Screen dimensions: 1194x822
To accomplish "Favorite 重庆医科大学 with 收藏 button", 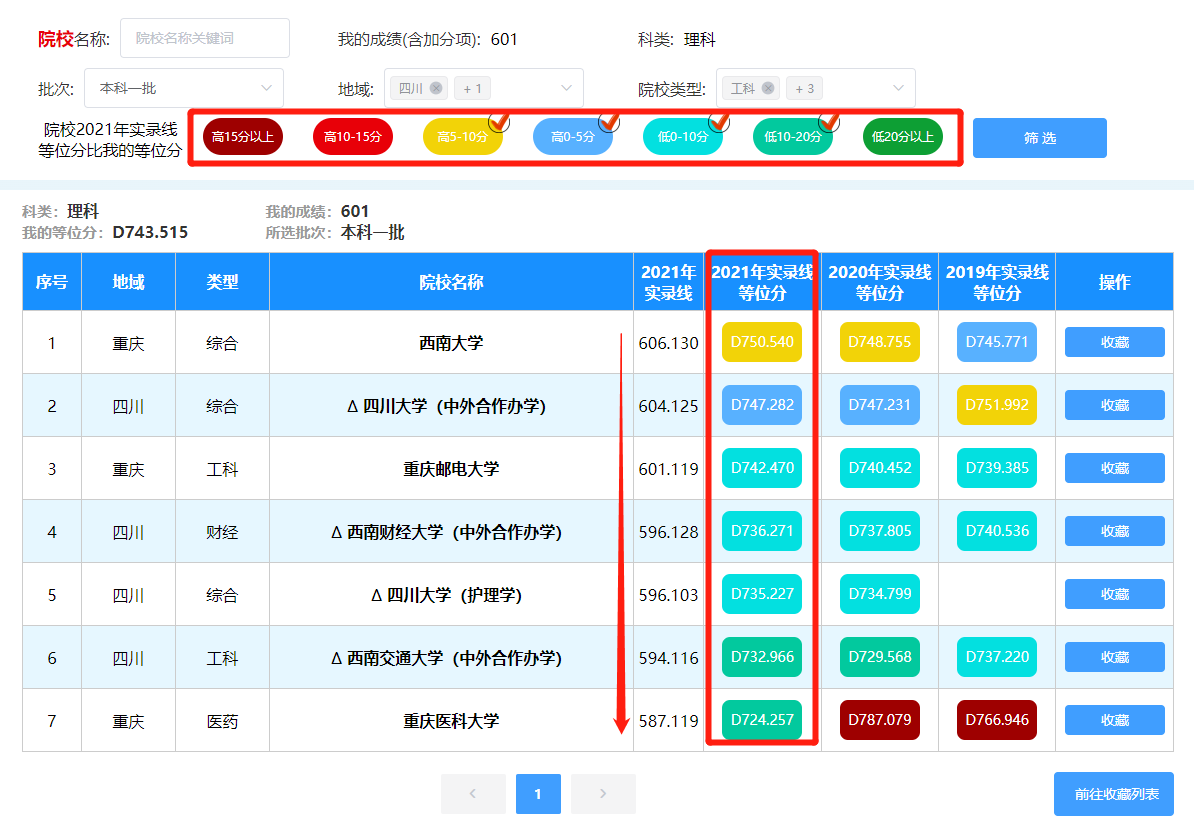I will pos(1114,720).
